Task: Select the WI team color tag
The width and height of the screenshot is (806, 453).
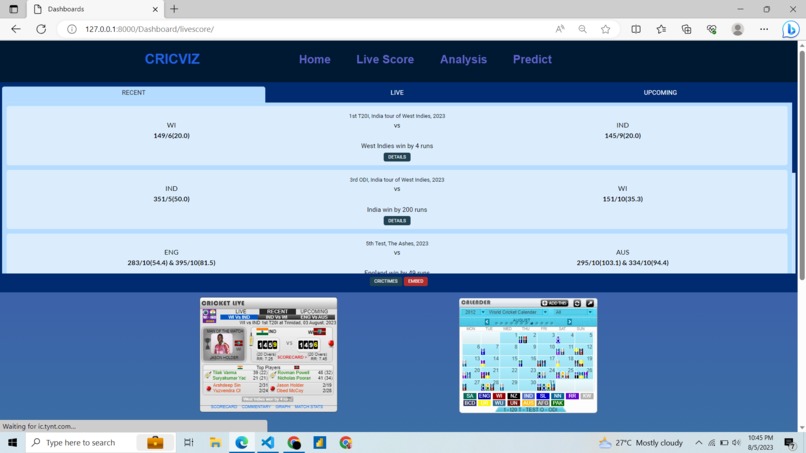Action: (499, 396)
